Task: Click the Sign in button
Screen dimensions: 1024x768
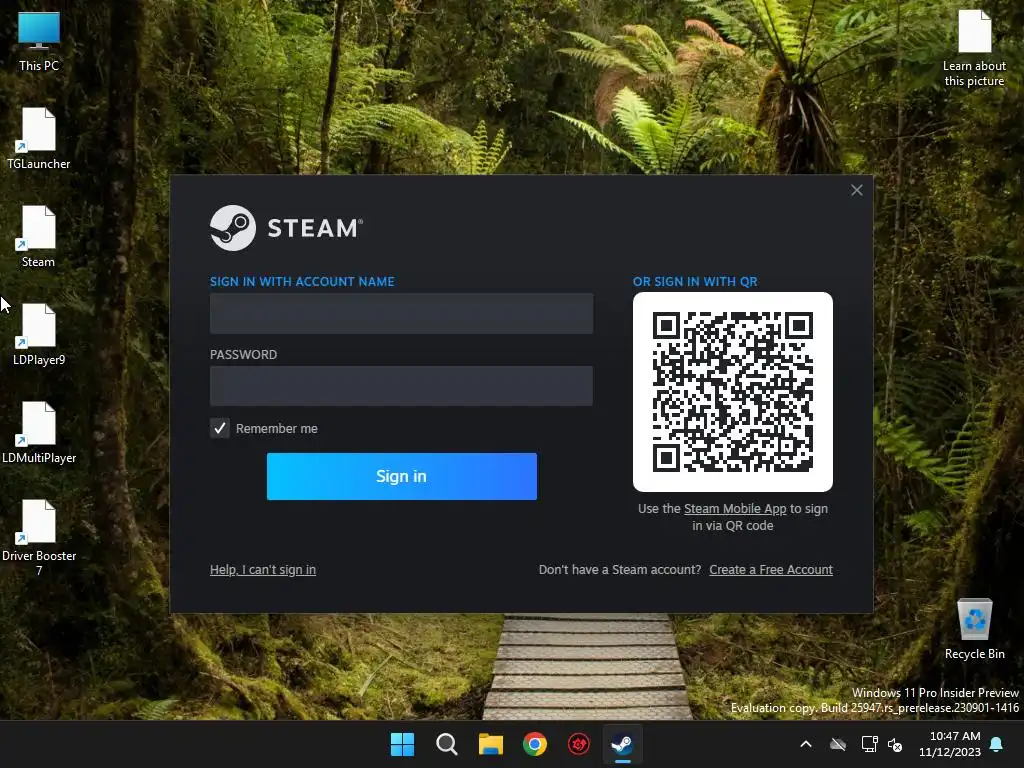Action: (x=402, y=476)
